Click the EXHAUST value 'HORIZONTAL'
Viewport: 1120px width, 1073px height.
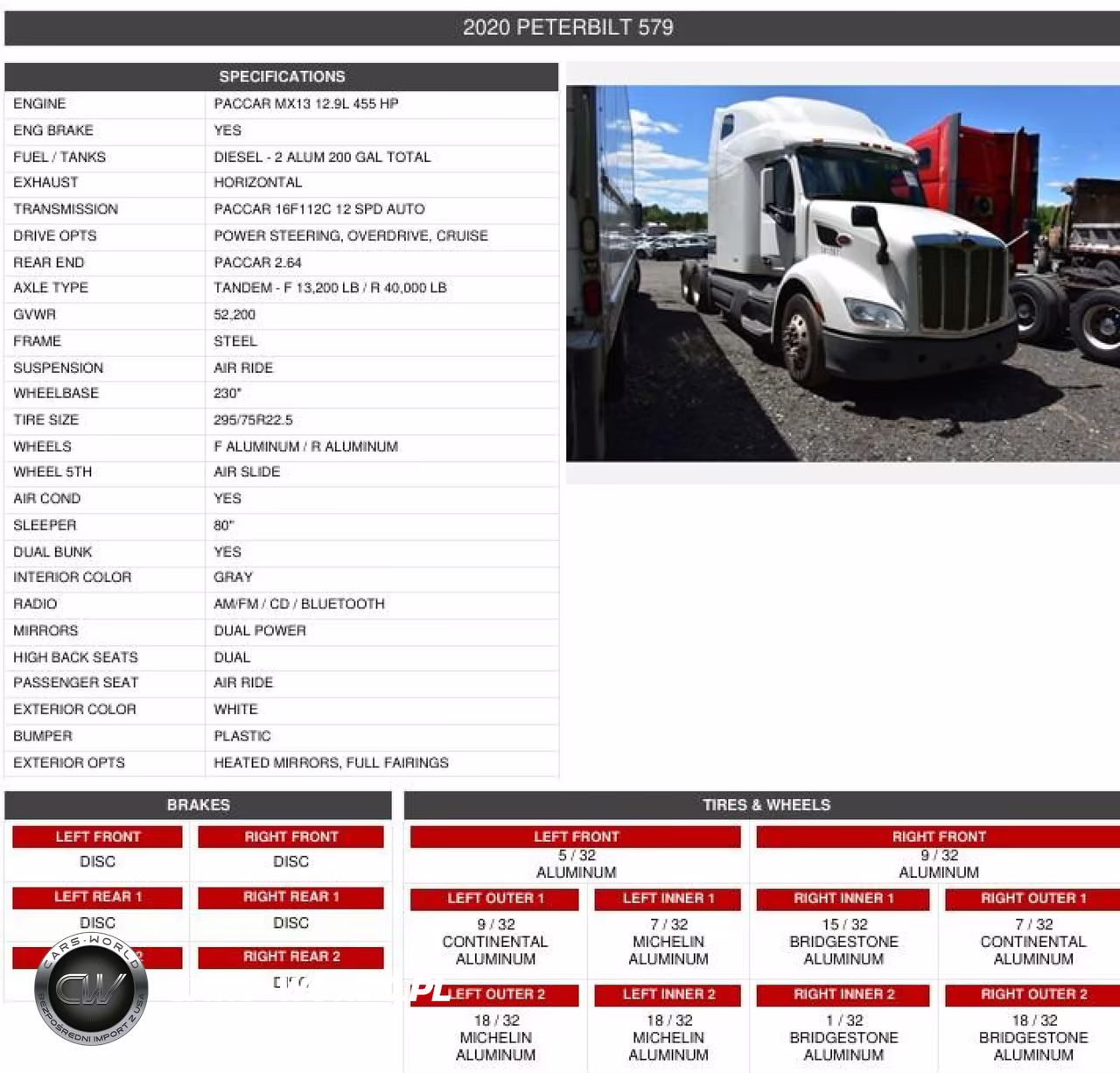coord(258,183)
